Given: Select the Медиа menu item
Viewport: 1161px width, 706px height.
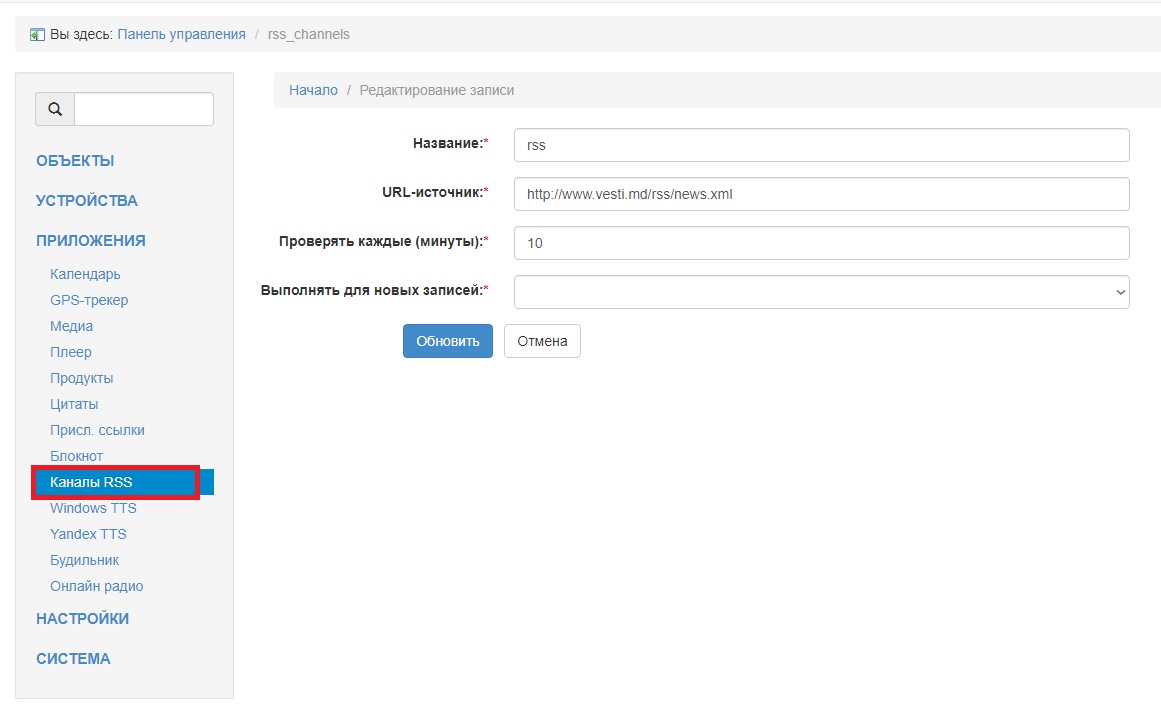Looking at the screenshot, I should tap(71, 325).
